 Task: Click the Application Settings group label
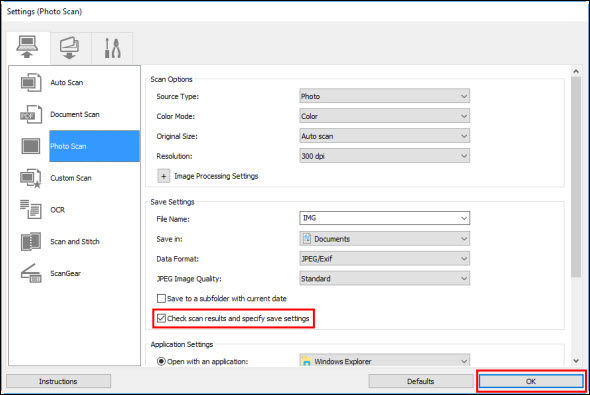(x=182, y=344)
